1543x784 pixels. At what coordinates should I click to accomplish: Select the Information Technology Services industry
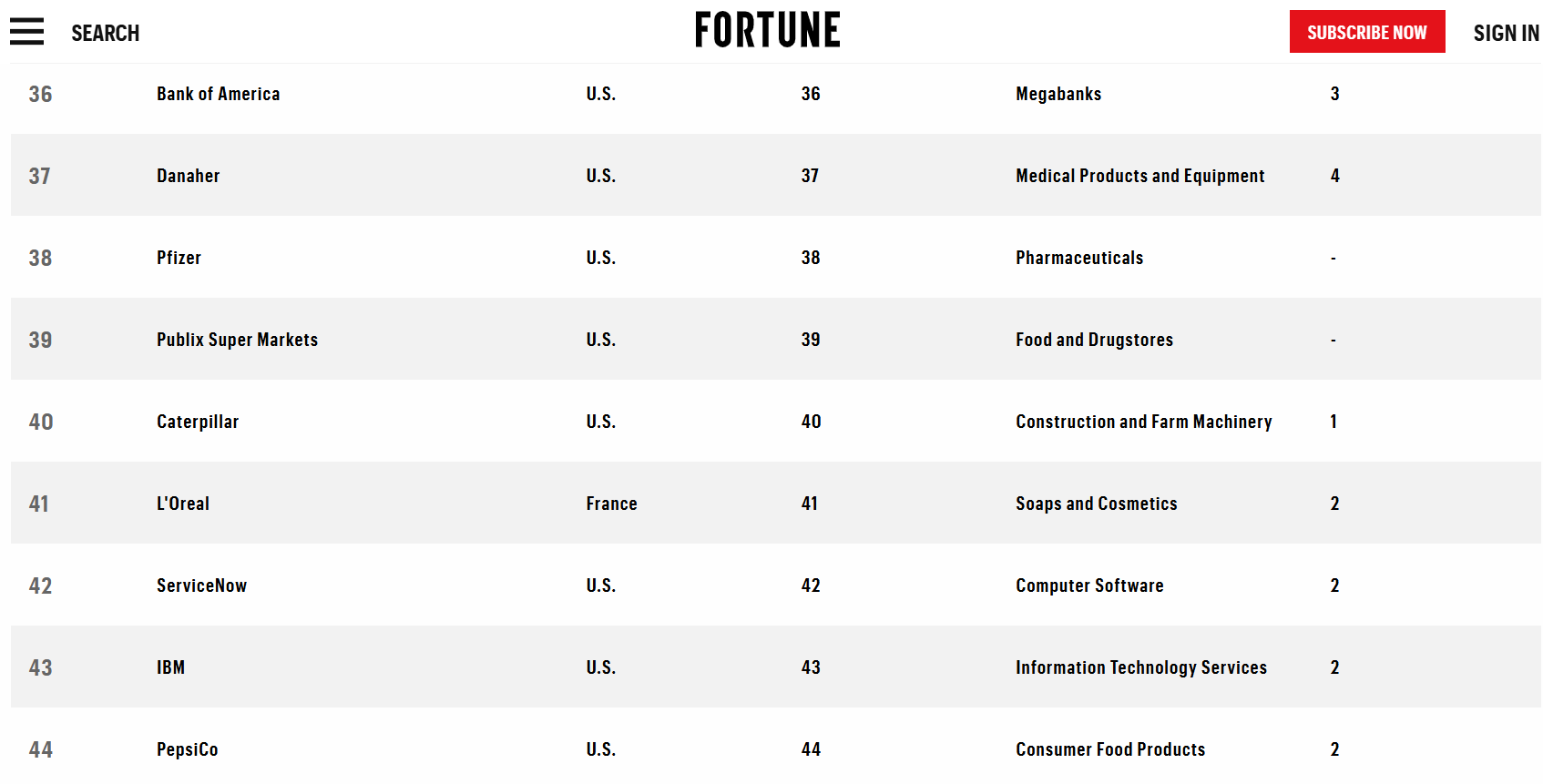point(1141,667)
